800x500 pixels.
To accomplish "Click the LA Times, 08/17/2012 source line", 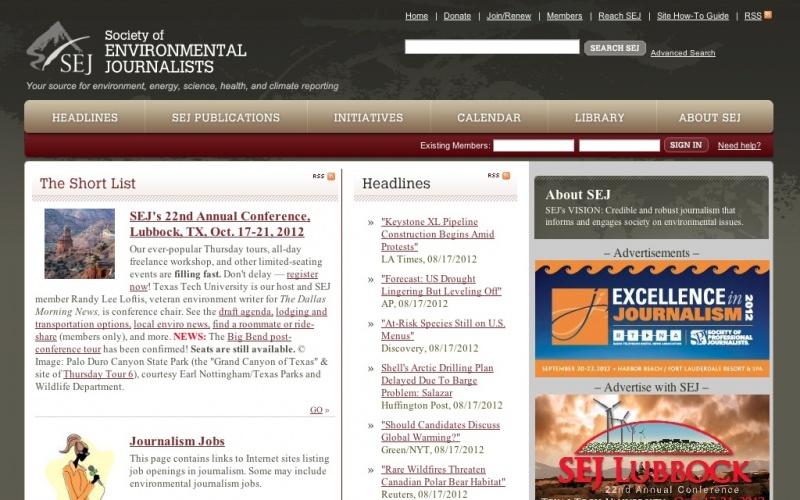I will pyautogui.click(x=429, y=259).
